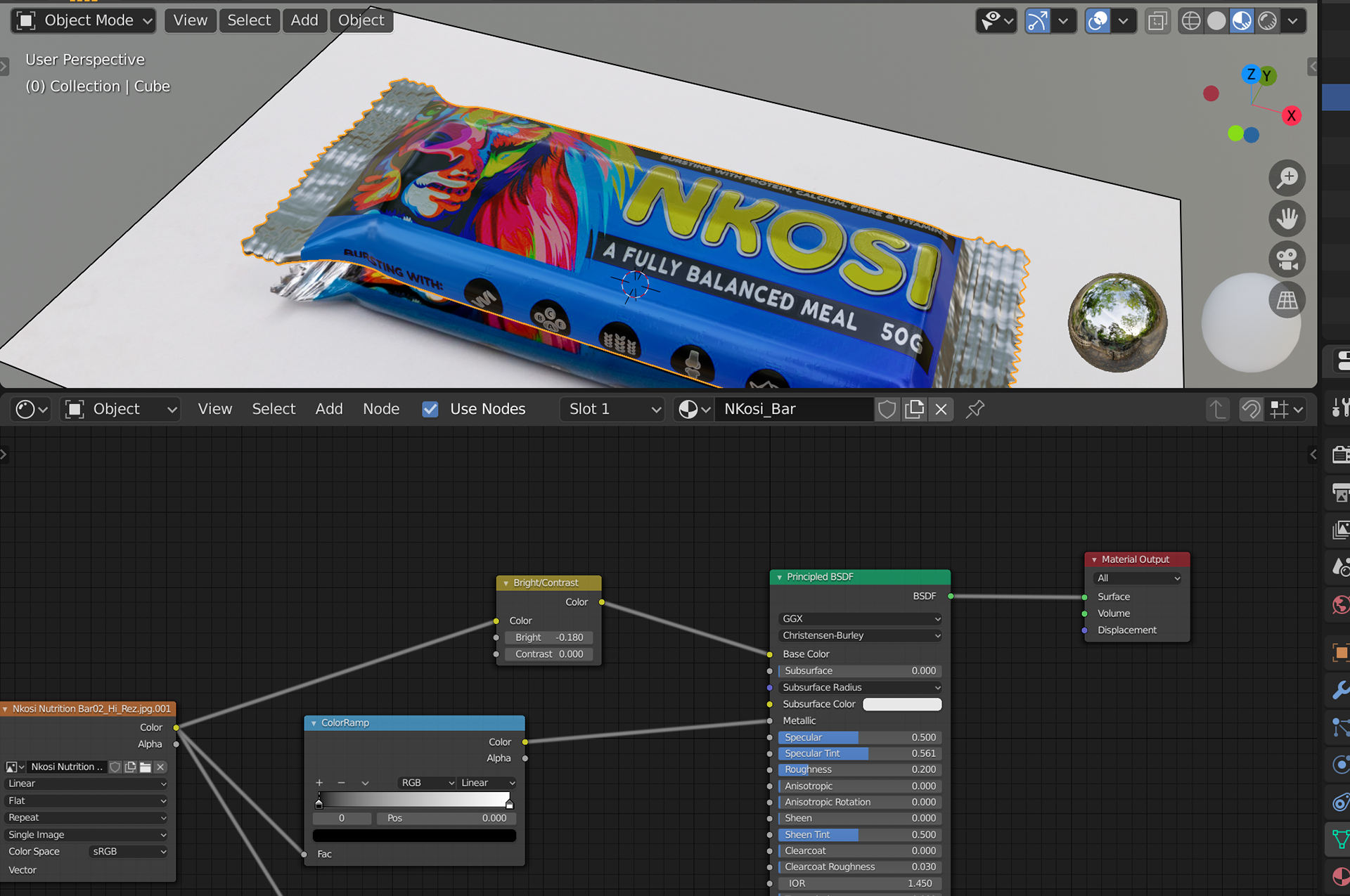The height and width of the screenshot is (896, 1350).
Task: Click Roughness slider on Principled BSDF
Action: 860,770
